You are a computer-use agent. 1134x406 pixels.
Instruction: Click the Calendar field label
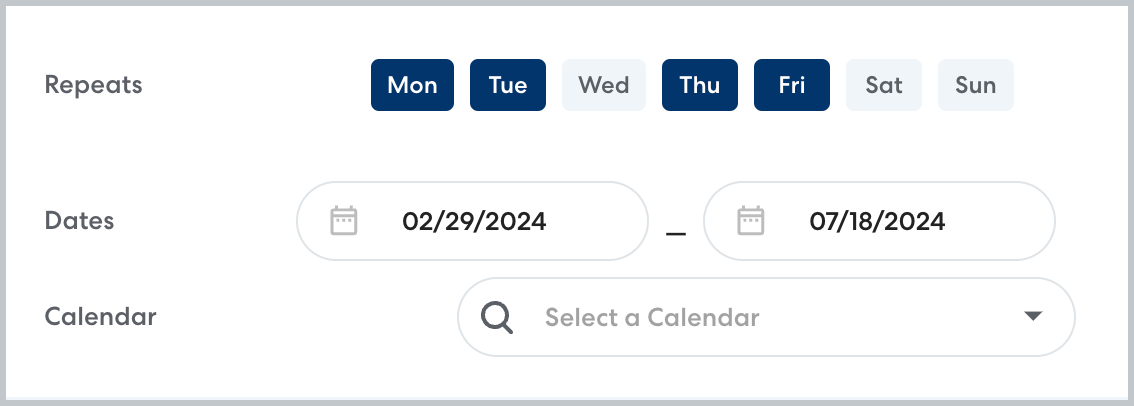pyautogui.click(x=101, y=317)
